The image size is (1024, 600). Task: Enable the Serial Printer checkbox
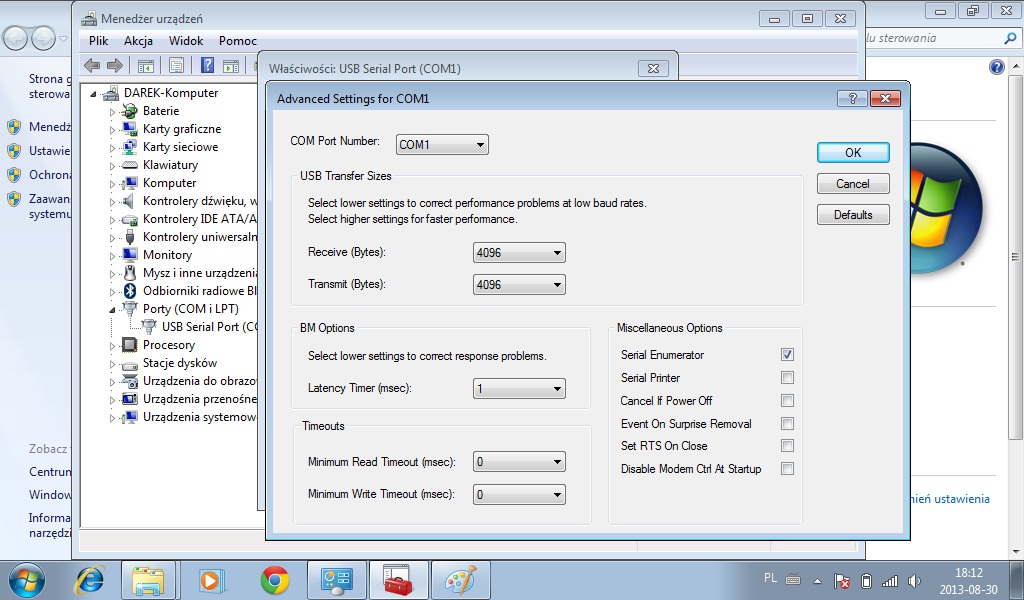tap(787, 377)
